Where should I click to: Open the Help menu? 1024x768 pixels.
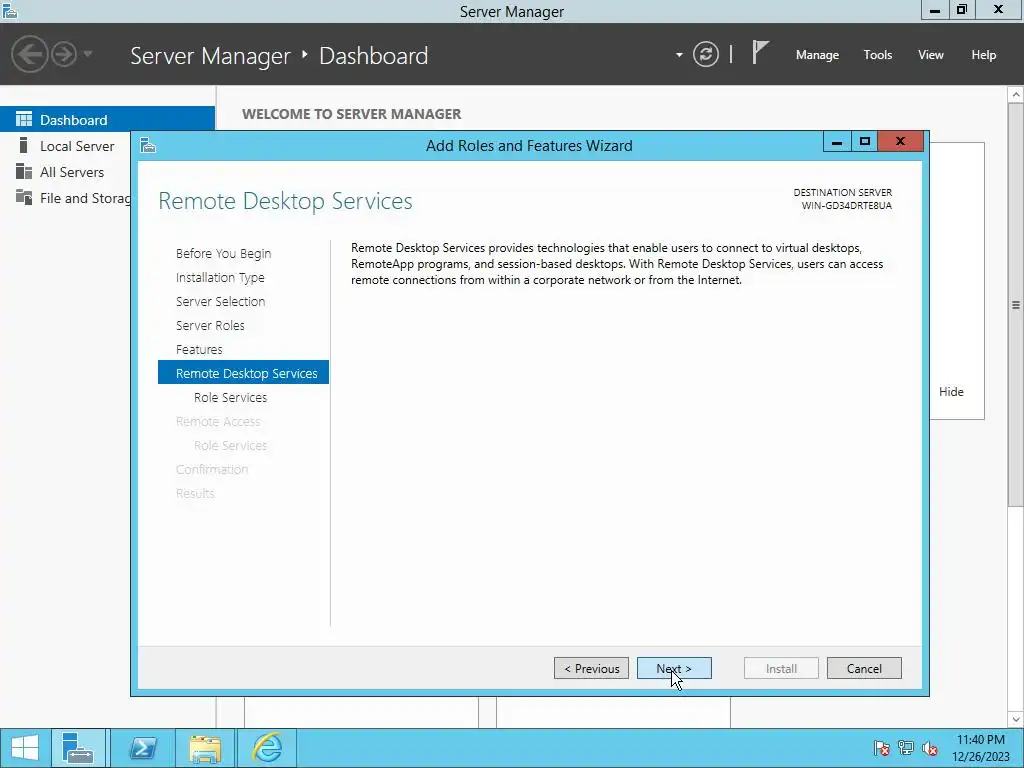coord(983,55)
